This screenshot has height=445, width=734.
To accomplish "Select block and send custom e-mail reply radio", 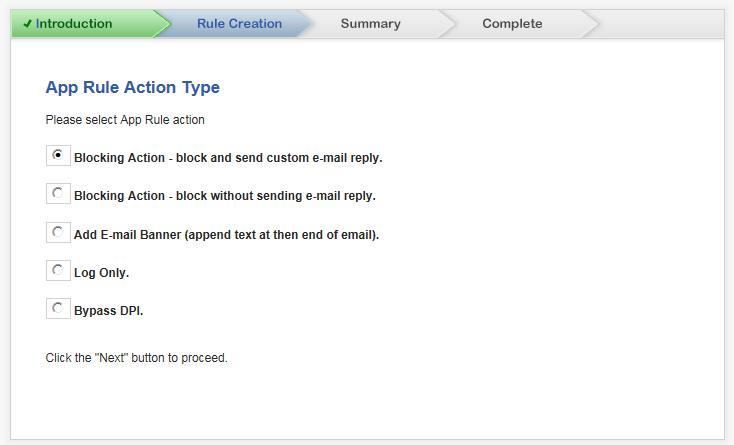I will tap(58, 155).
